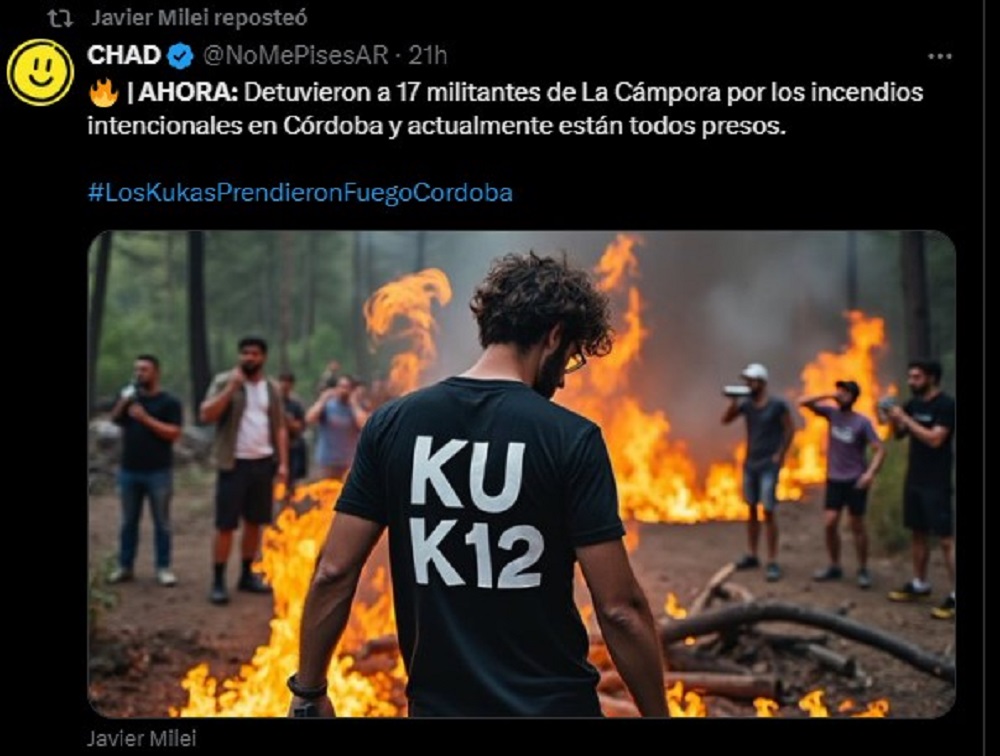This screenshot has height=756, width=1000.
Task: Click the fire emoji before AHORA
Action: click(104, 93)
